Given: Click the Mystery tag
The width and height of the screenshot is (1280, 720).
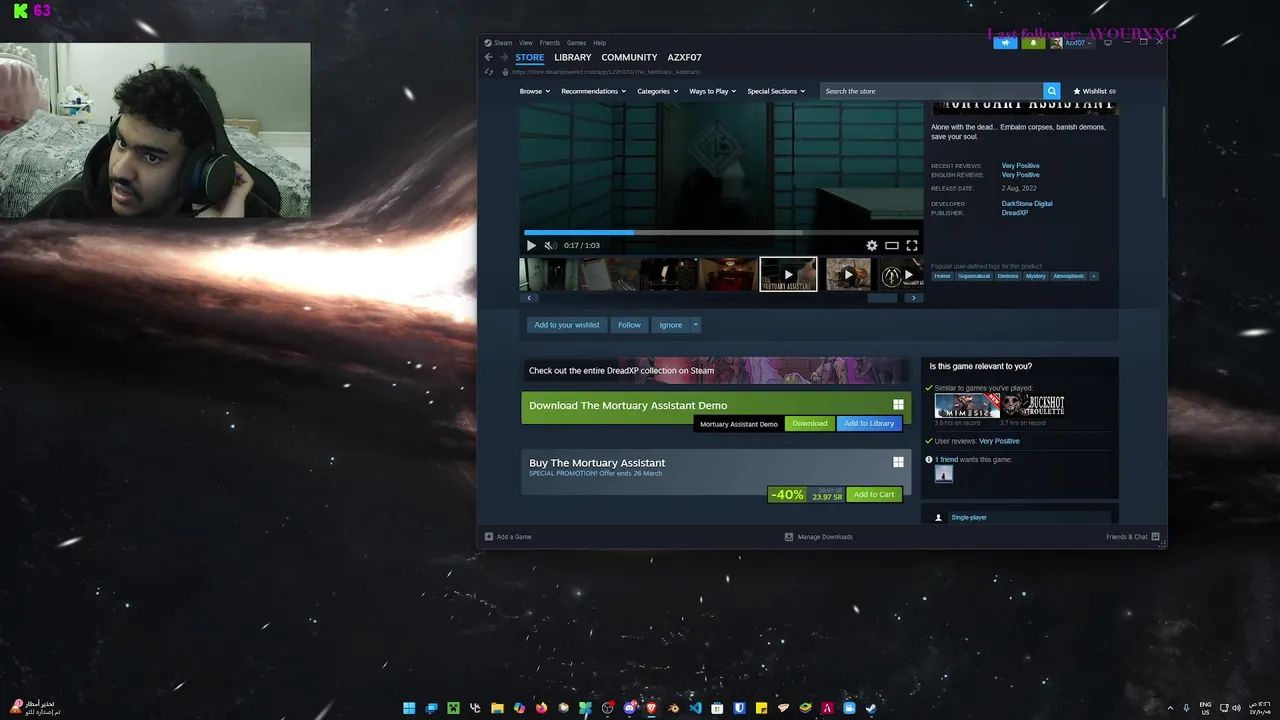Looking at the screenshot, I should coord(1035,276).
